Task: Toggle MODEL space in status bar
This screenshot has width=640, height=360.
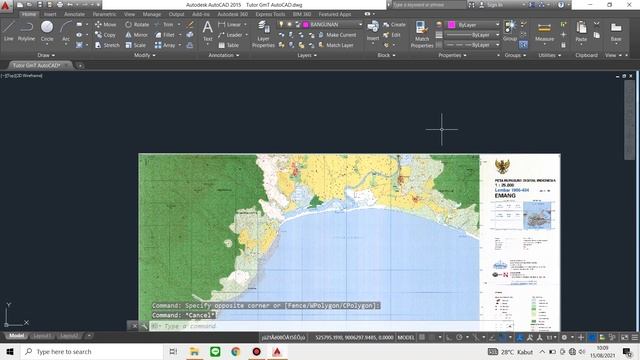Action: tap(406, 338)
